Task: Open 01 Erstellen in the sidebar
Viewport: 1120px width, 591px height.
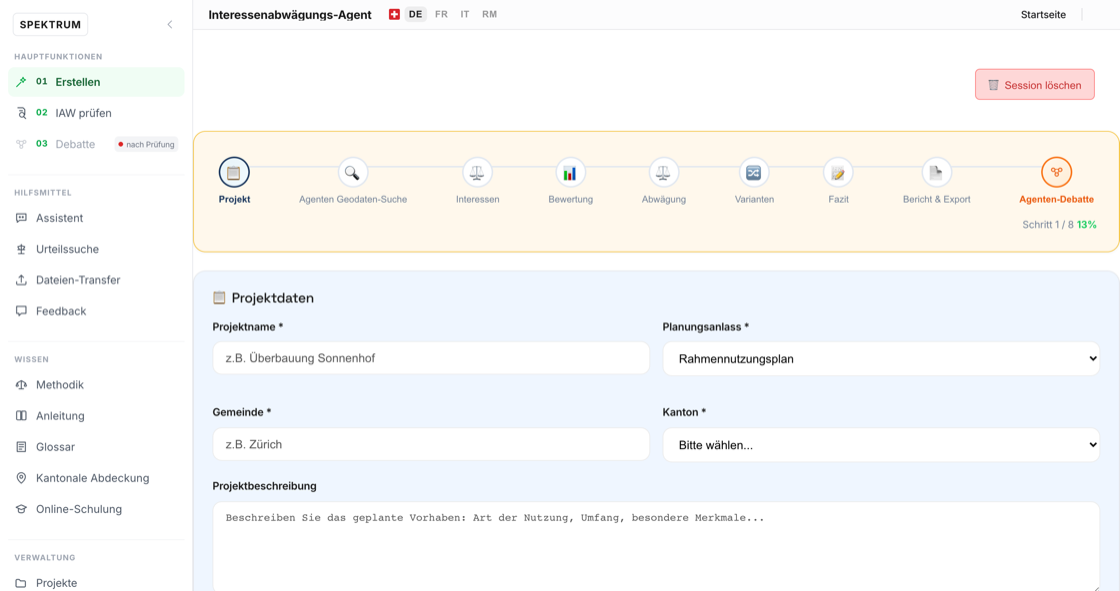Action: point(96,82)
